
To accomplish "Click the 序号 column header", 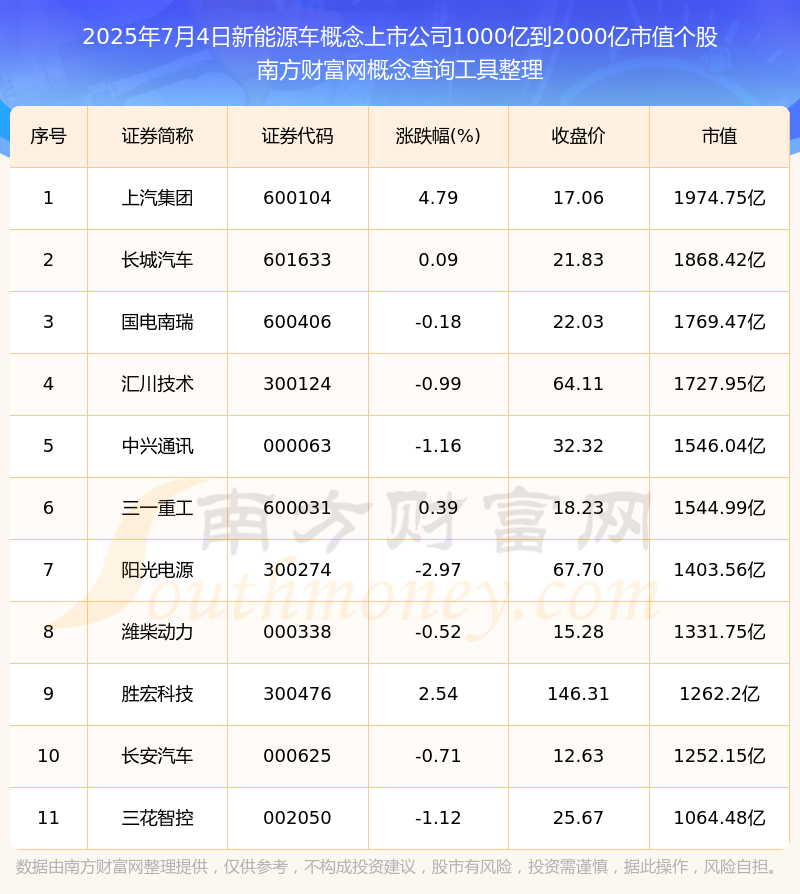I will [48, 136].
